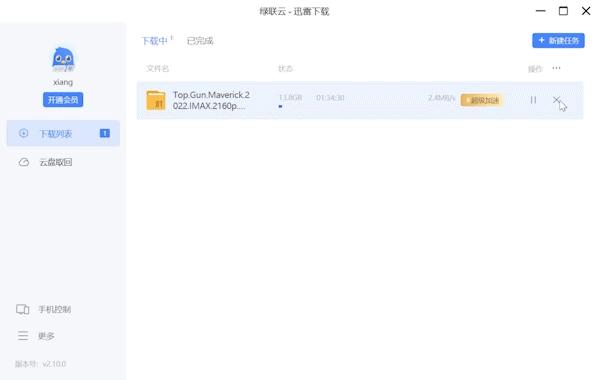Viewport: 600px width, 380px height.
Task: Click the 新建任务 new task button
Action: [x=558, y=41]
